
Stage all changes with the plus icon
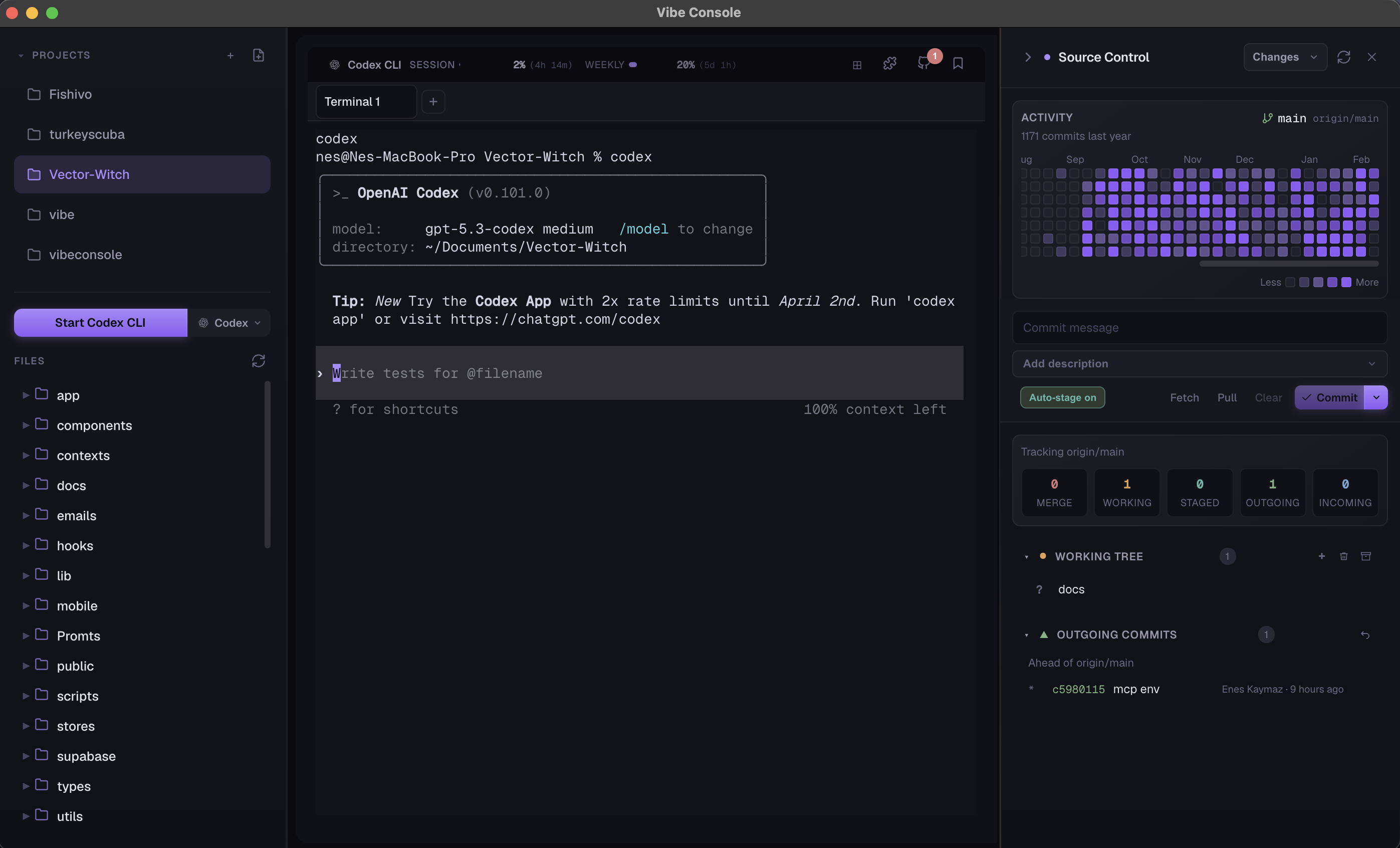point(1322,556)
